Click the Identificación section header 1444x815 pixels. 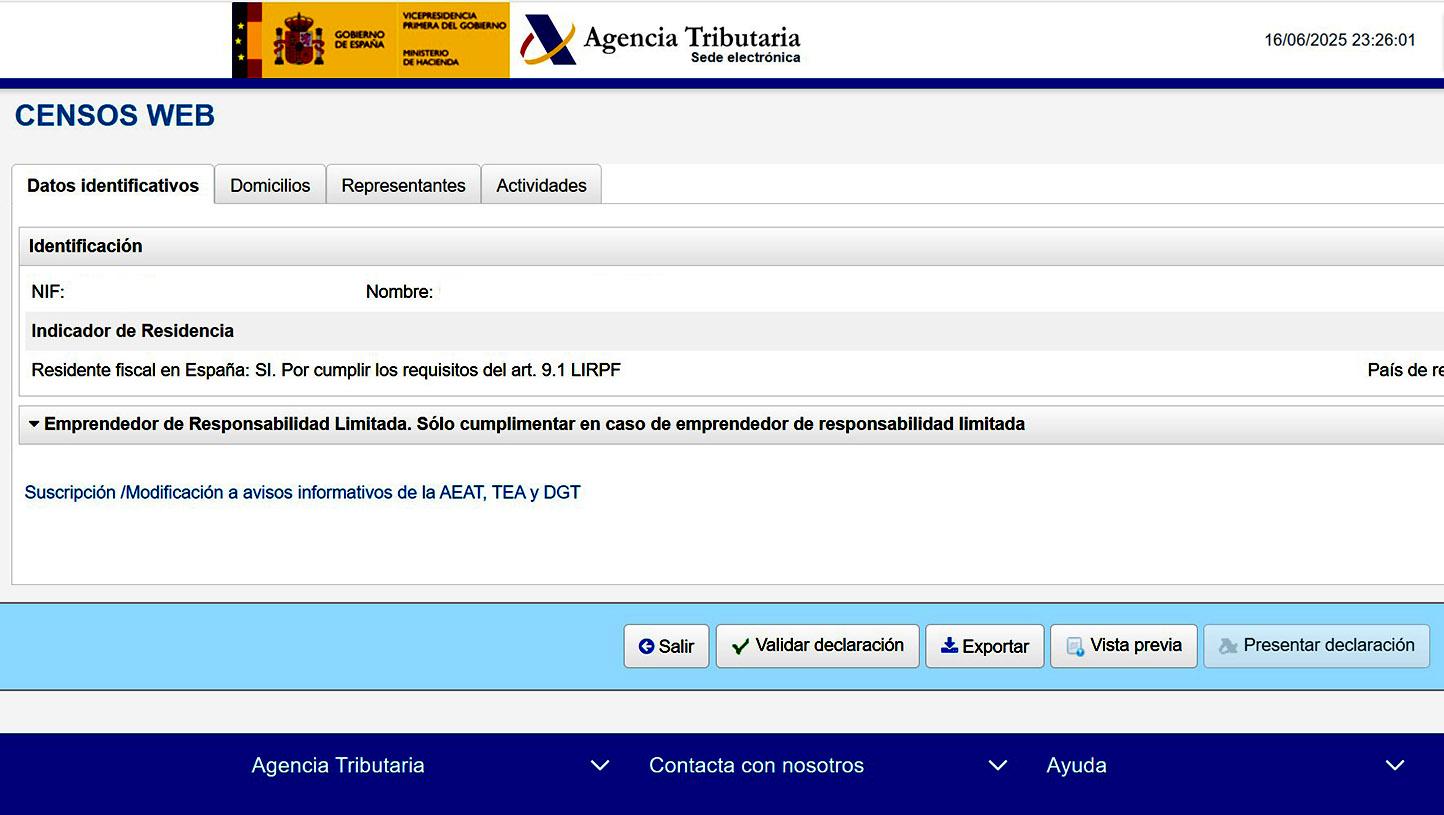pyautogui.click(x=86, y=246)
